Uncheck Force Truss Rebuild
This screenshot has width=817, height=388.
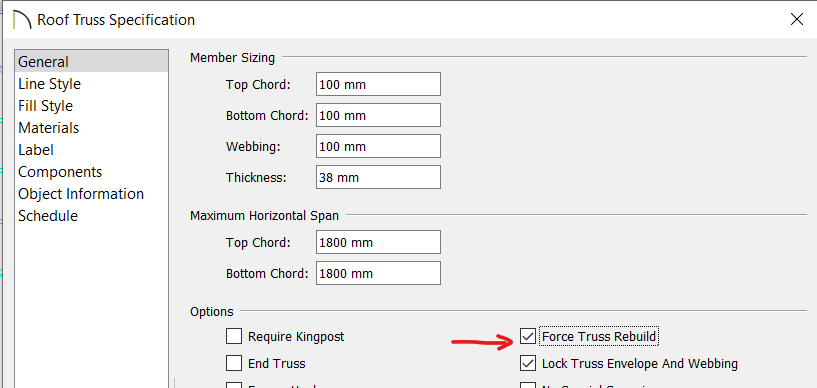pos(528,336)
